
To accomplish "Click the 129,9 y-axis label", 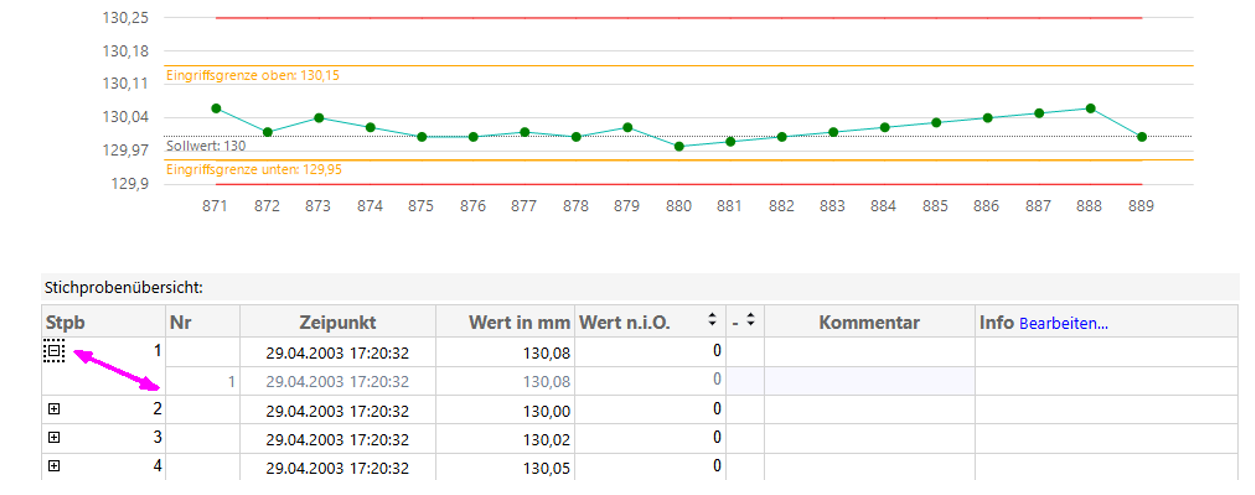I will pos(131,184).
